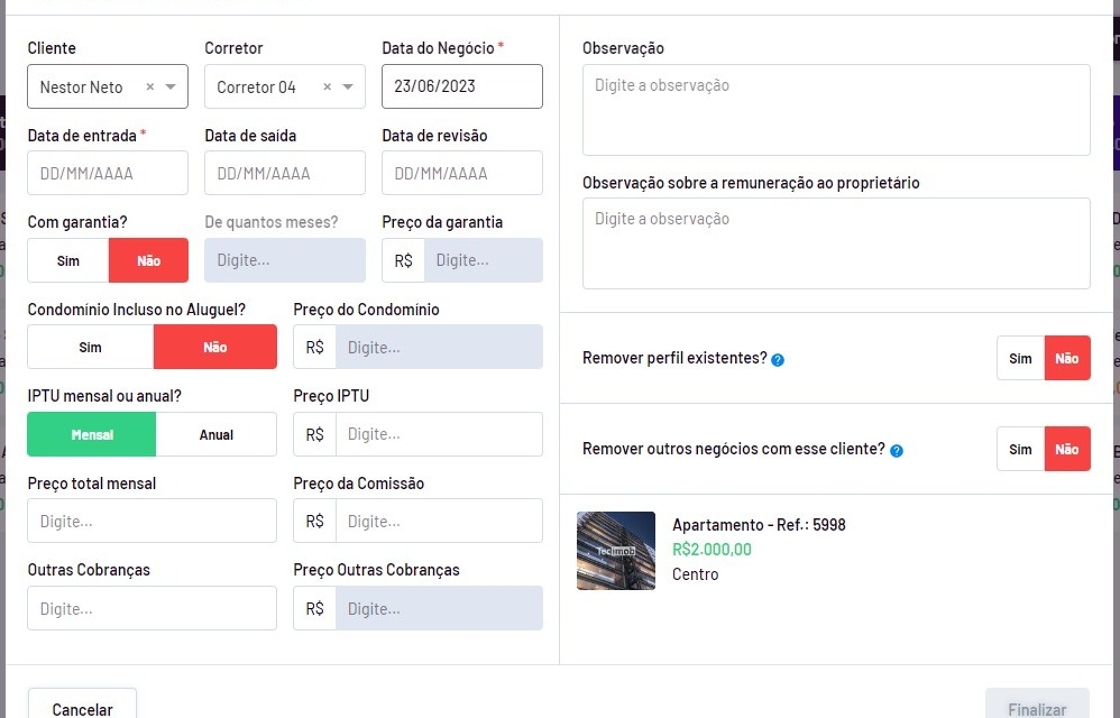Image resolution: width=1120 pixels, height=718 pixels.
Task: Choose Sim for Condomínio Incluso no Aluguel
Action: click(90, 347)
